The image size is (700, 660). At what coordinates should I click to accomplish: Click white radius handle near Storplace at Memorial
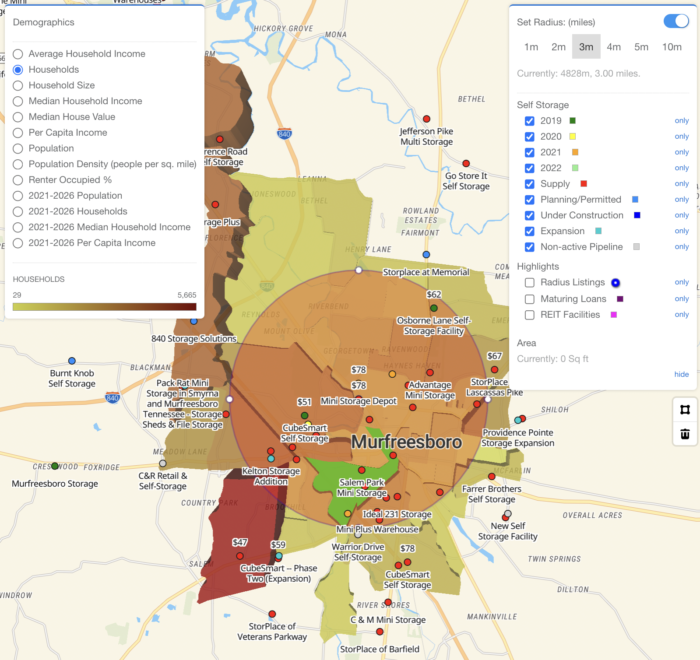point(359,271)
